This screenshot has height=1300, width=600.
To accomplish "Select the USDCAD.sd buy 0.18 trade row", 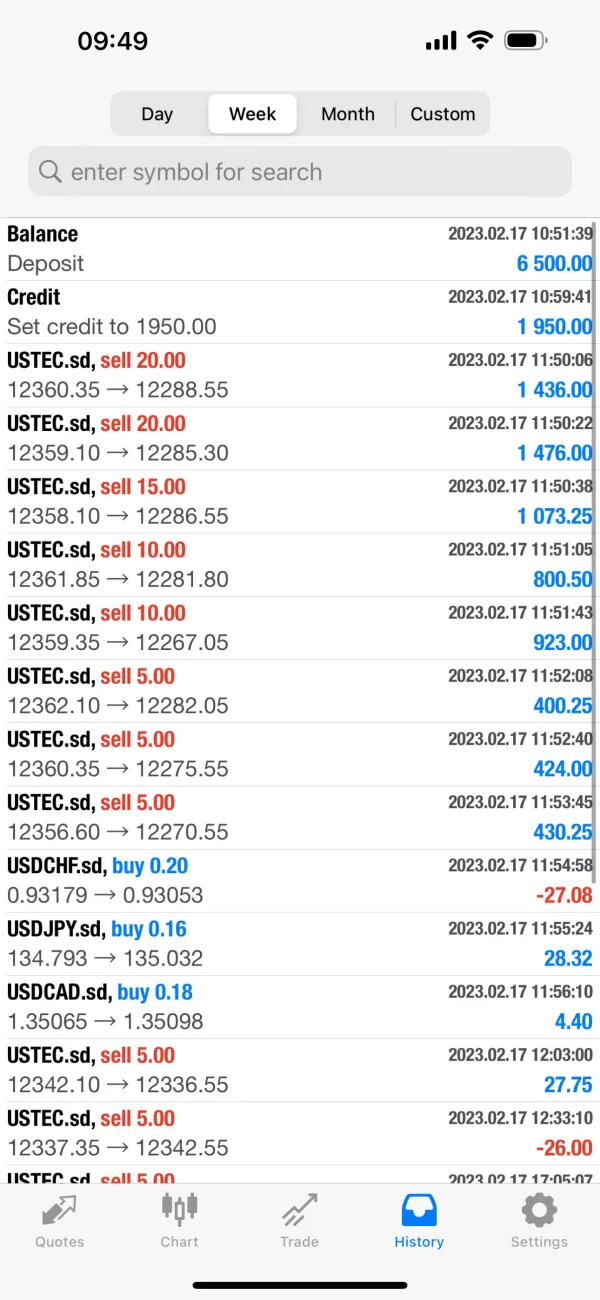I will pos(299,1007).
